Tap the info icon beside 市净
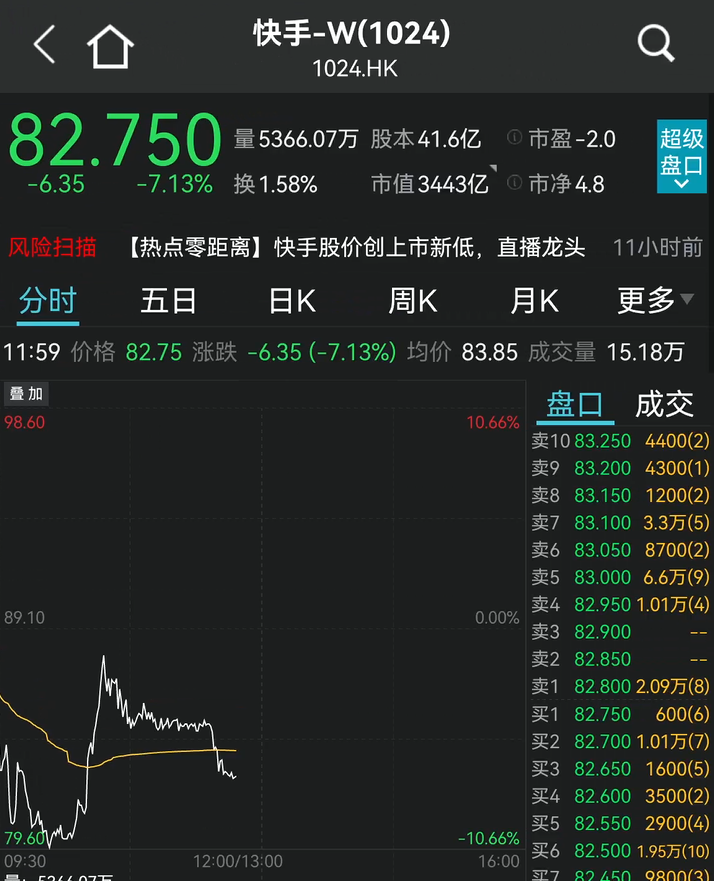 [x=514, y=183]
